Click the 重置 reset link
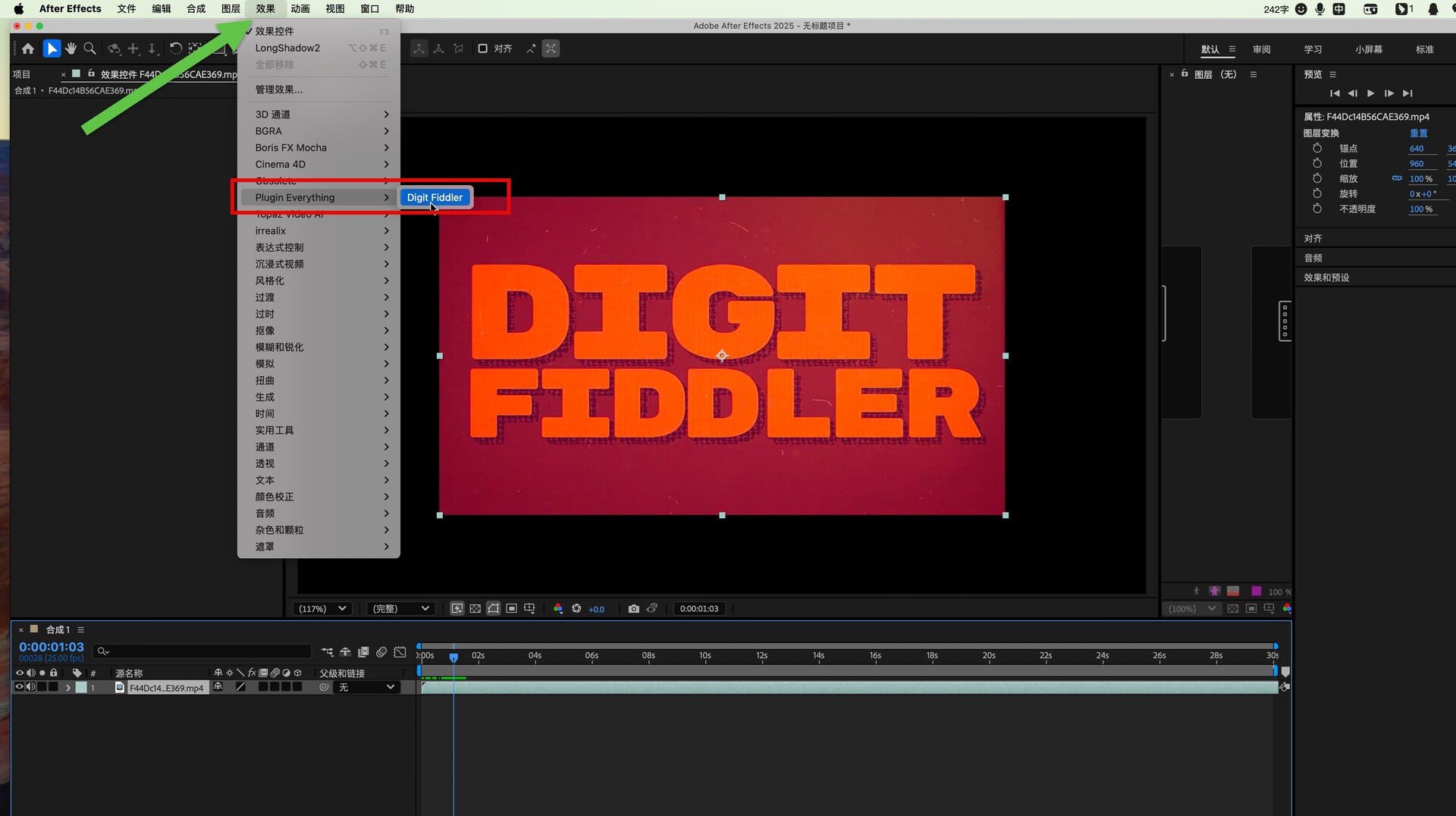1456x816 pixels. coord(1418,133)
